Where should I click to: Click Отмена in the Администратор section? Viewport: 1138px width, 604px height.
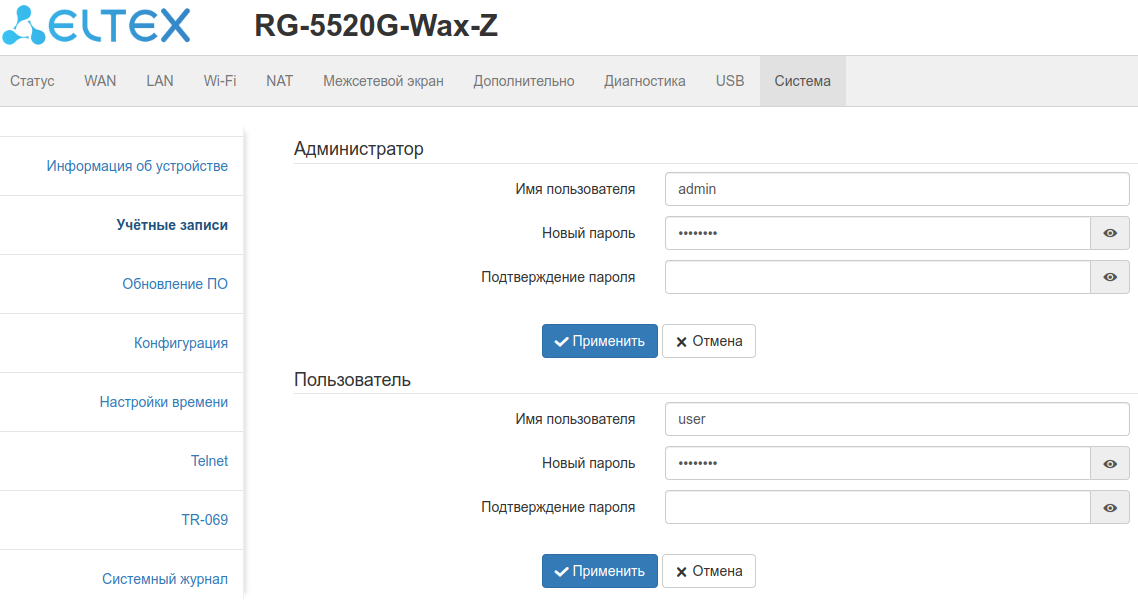pos(709,341)
